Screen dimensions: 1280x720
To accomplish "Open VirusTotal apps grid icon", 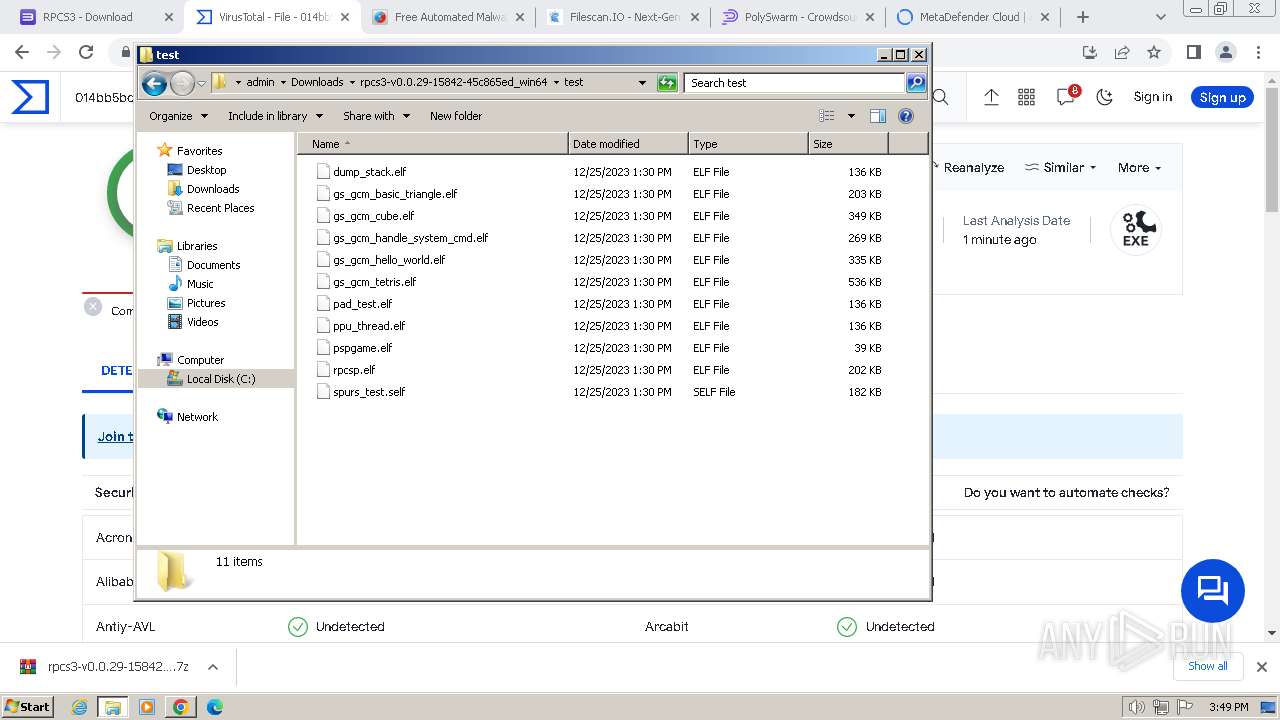I will (x=1026, y=97).
